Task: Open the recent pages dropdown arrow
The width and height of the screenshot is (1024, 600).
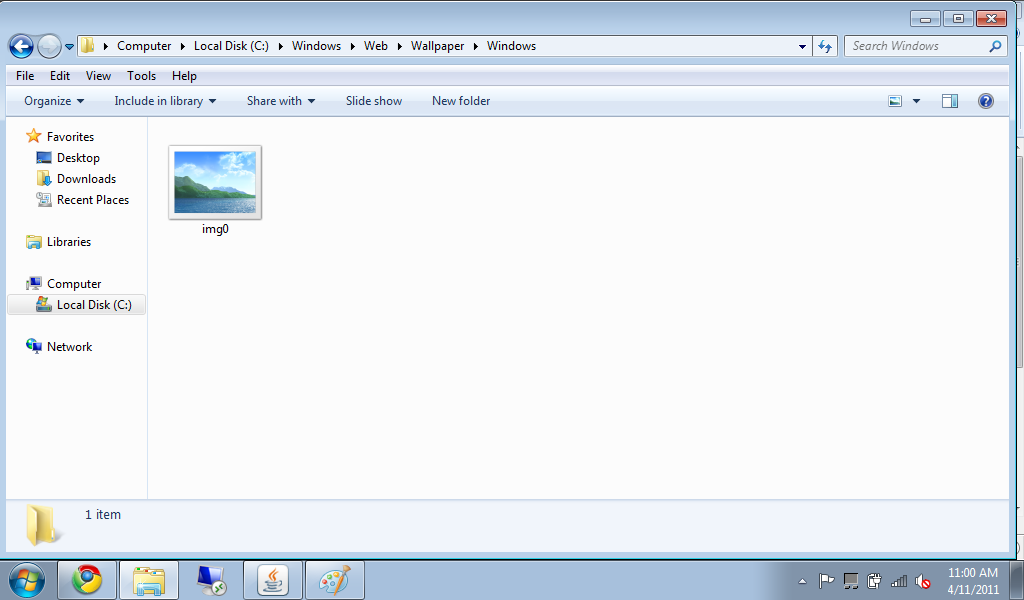Action: tap(69, 47)
